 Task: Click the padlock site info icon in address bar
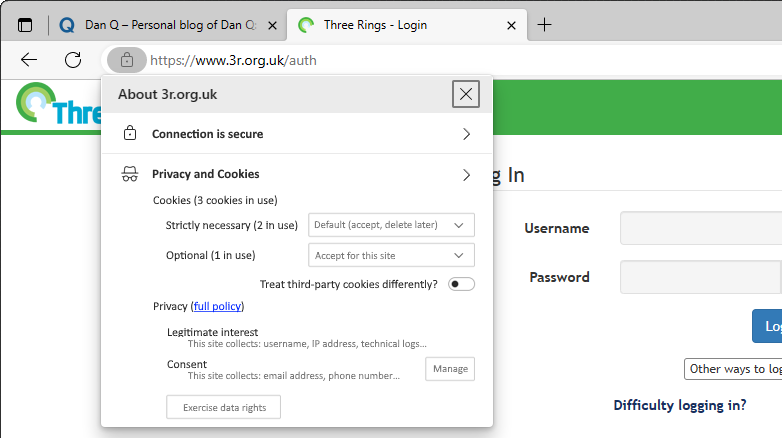click(127, 60)
